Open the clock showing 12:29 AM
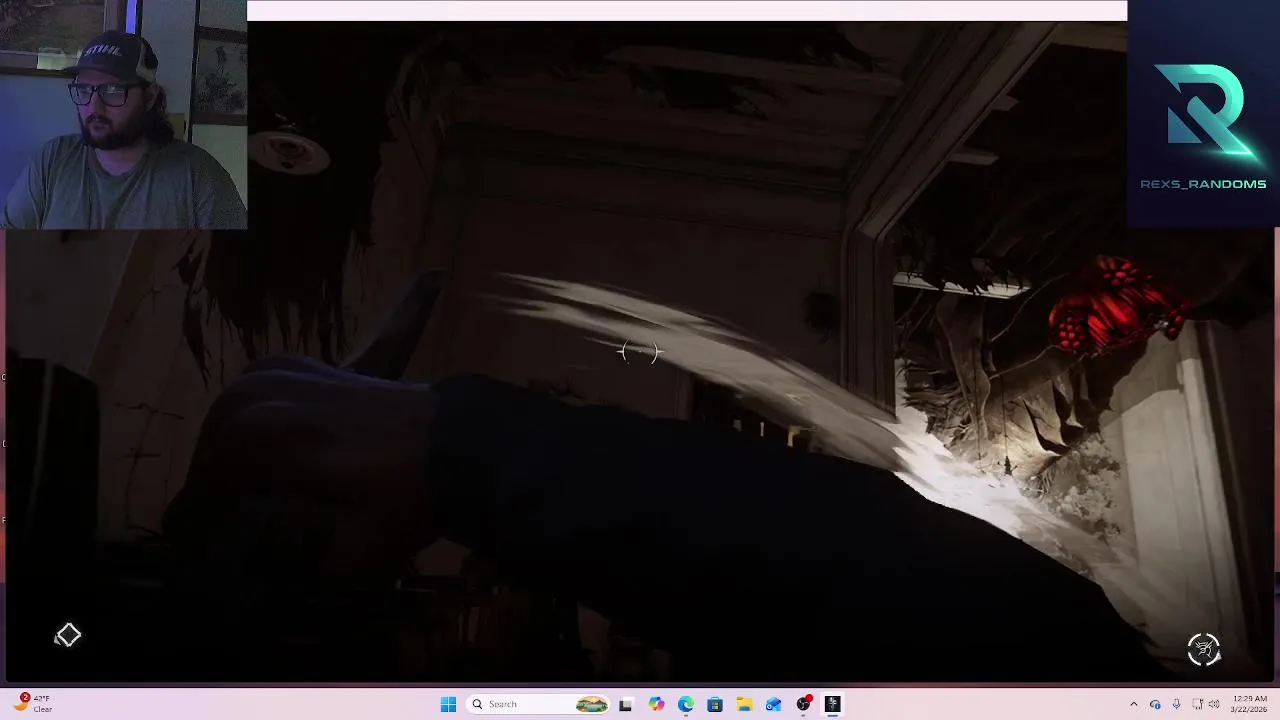 point(1249,704)
